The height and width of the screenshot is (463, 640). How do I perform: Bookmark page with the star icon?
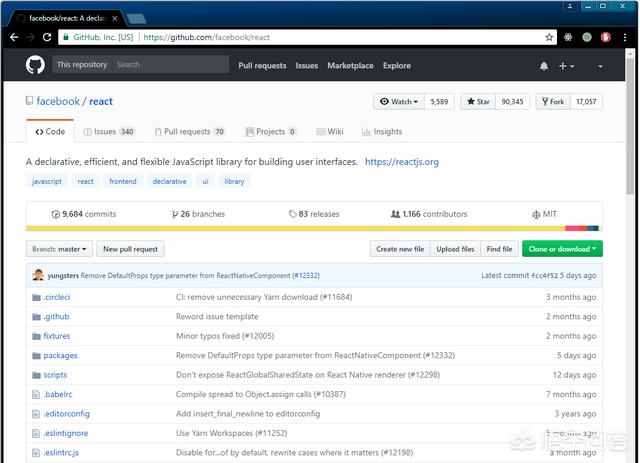(549, 37)
